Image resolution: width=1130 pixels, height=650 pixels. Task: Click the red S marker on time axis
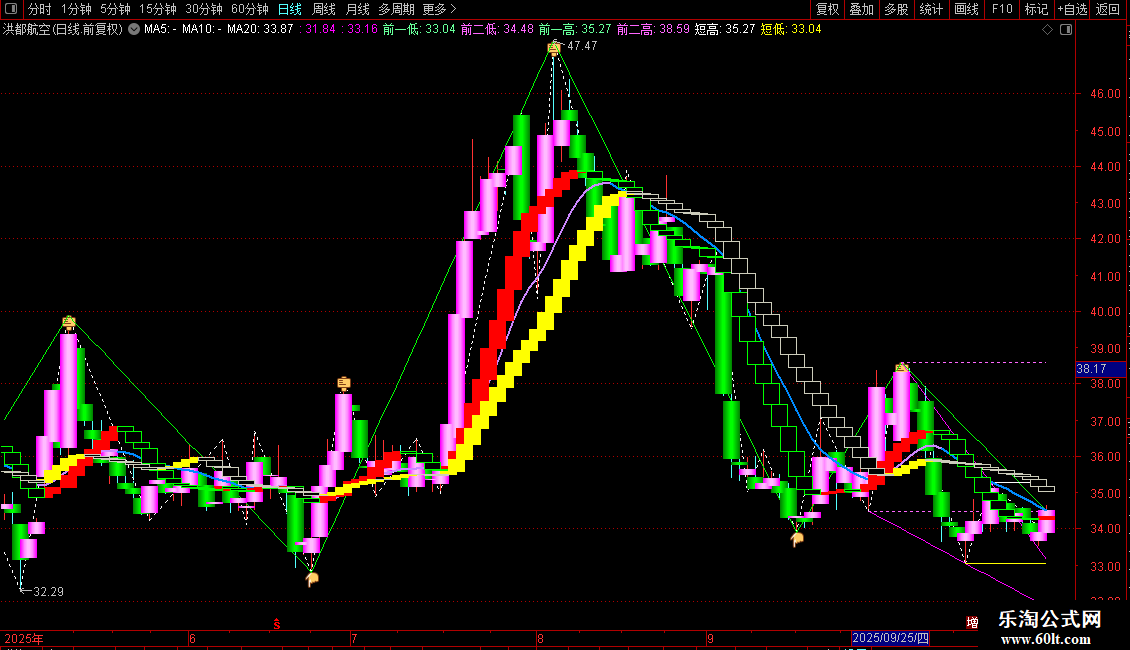[277, 624]
